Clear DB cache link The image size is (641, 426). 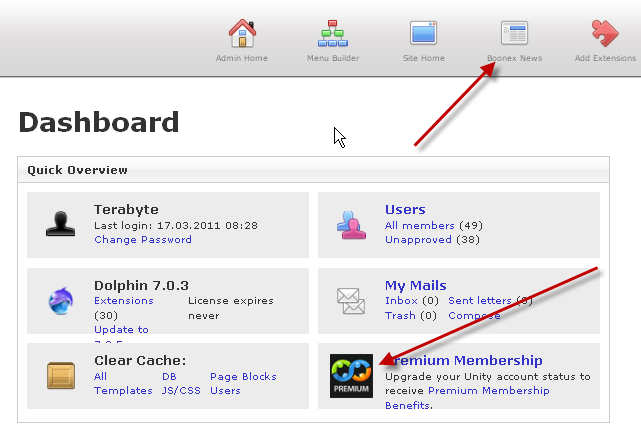(169, 376)
